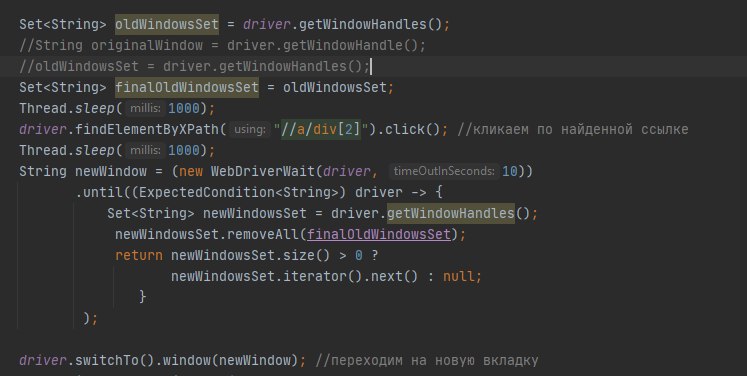This screenshot has height=376, width=747.
Task: Click the highlighted oldWindowsSet variable declaration
Action: (167, 24)
